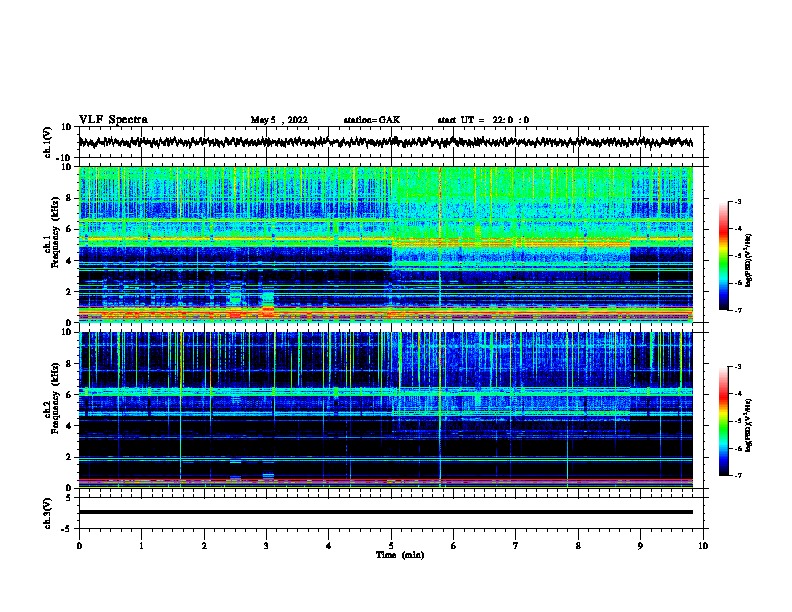Click the time axis tick label "5"

coord(391,545)
